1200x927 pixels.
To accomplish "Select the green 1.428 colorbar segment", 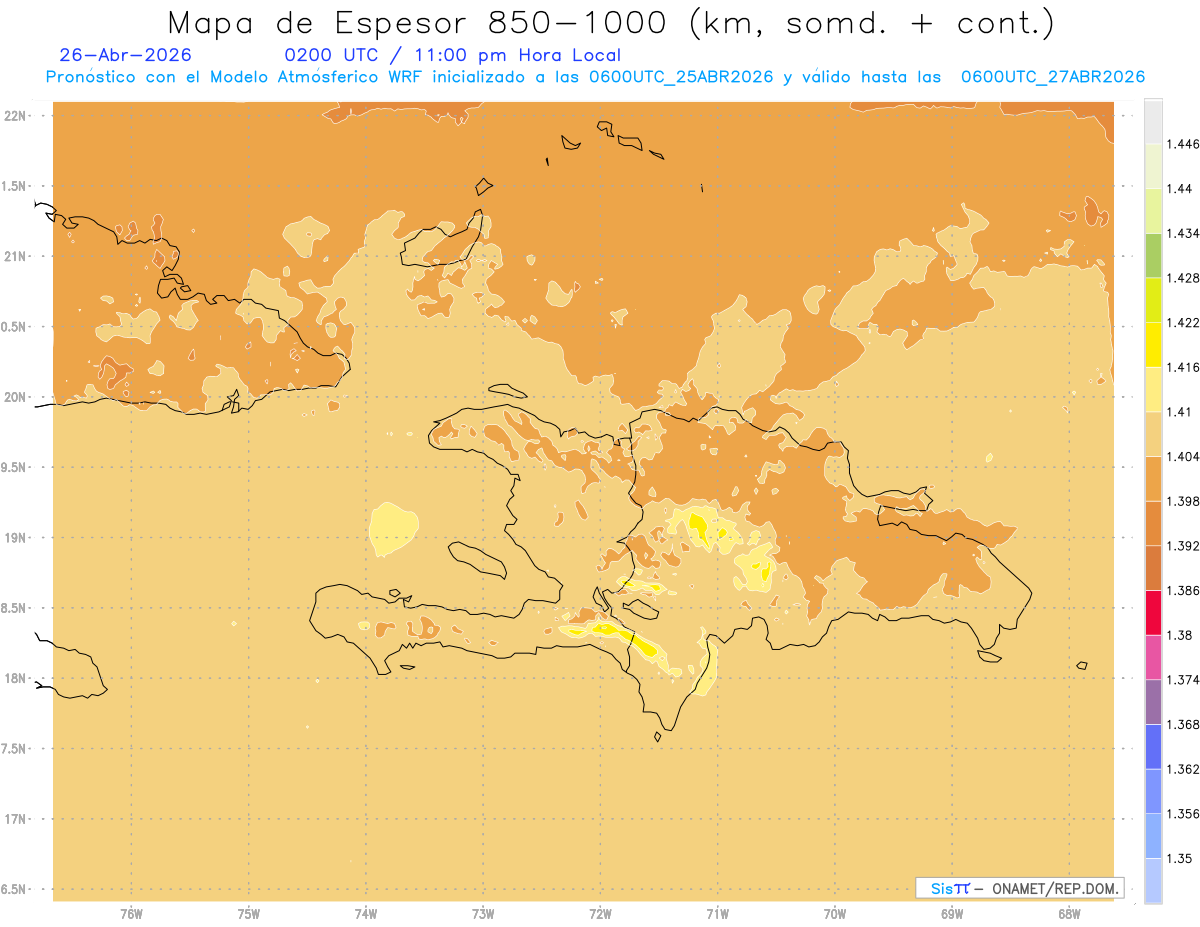I will [1153, 255].
